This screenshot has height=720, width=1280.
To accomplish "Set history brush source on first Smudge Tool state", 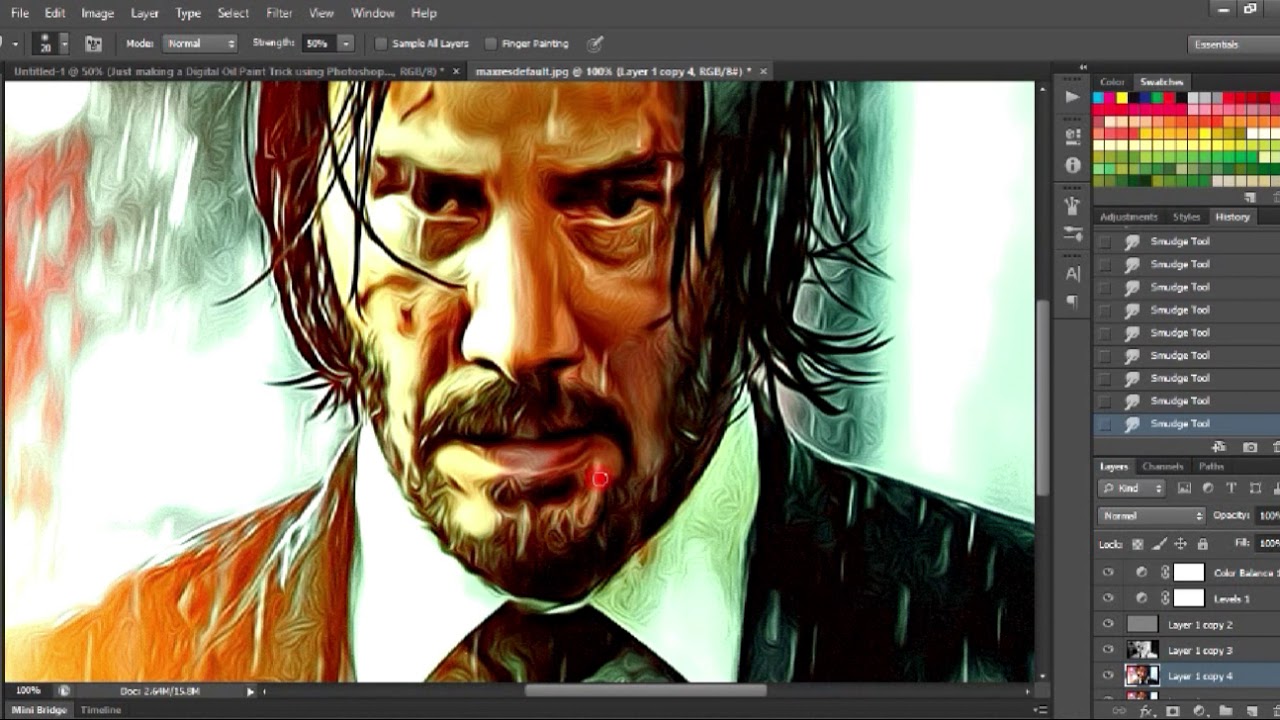I will coord(1104,242).
